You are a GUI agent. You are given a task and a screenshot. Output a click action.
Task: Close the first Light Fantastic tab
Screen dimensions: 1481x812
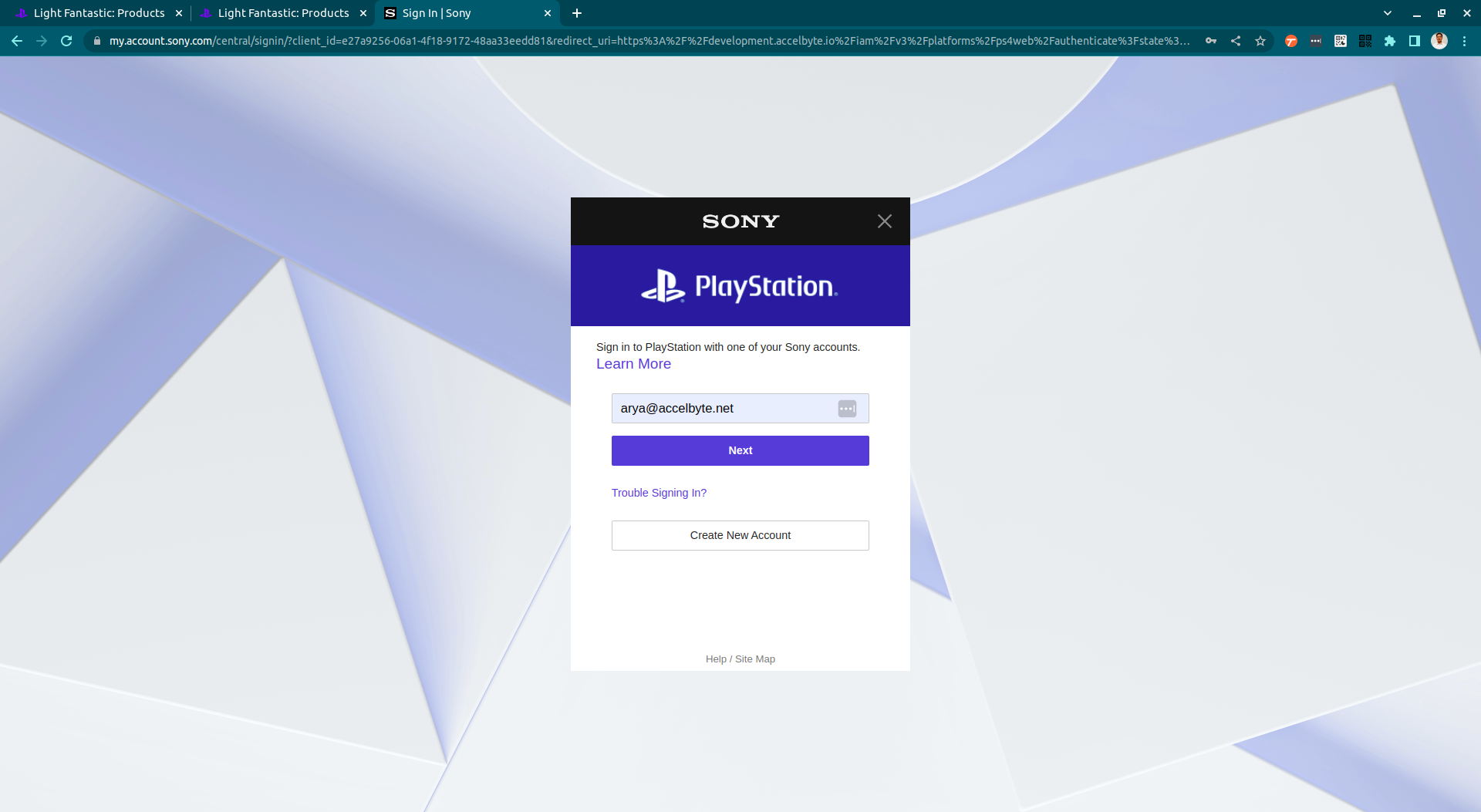click(x=179, y=13)
